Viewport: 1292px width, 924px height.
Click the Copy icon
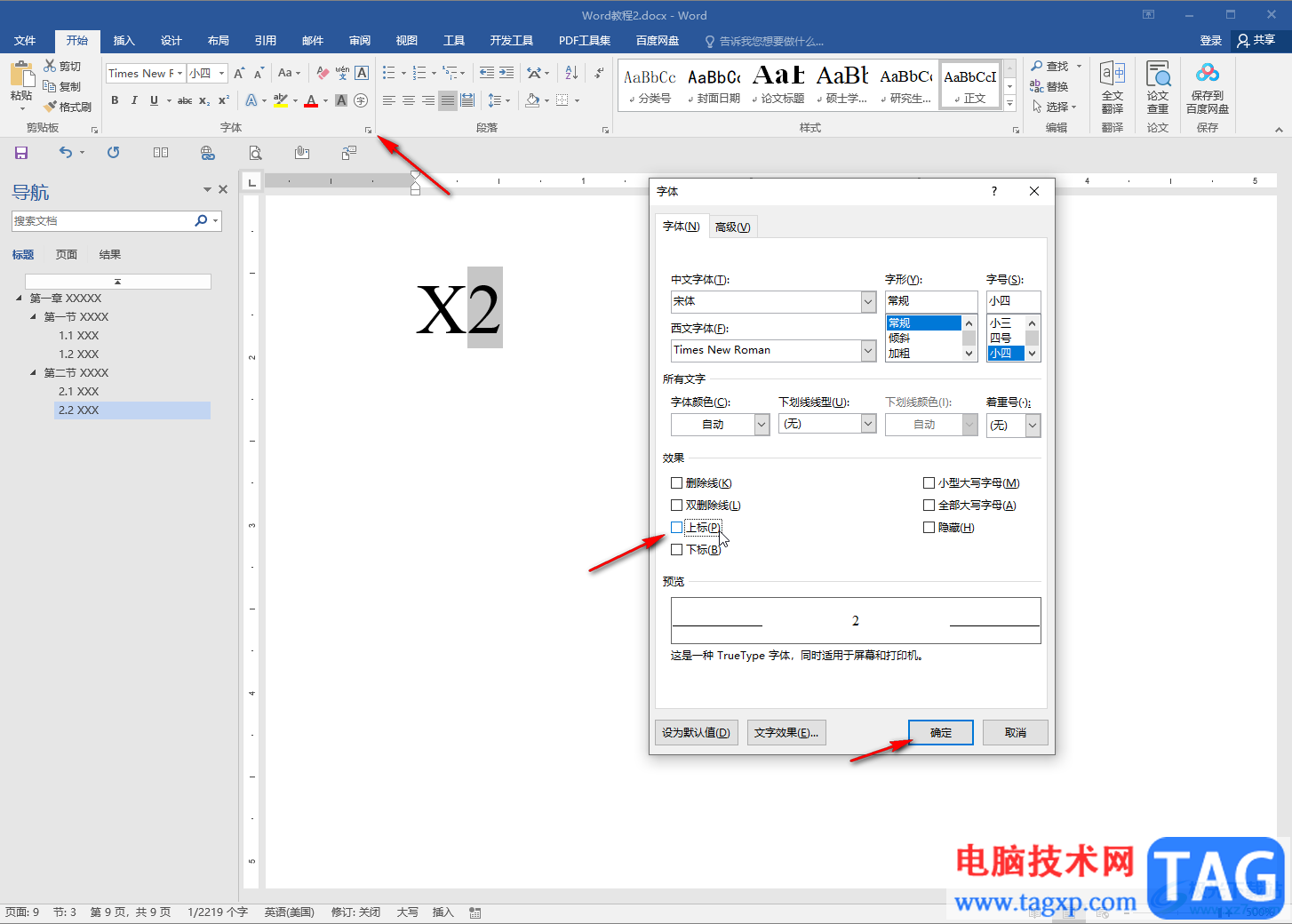(62, 86)
